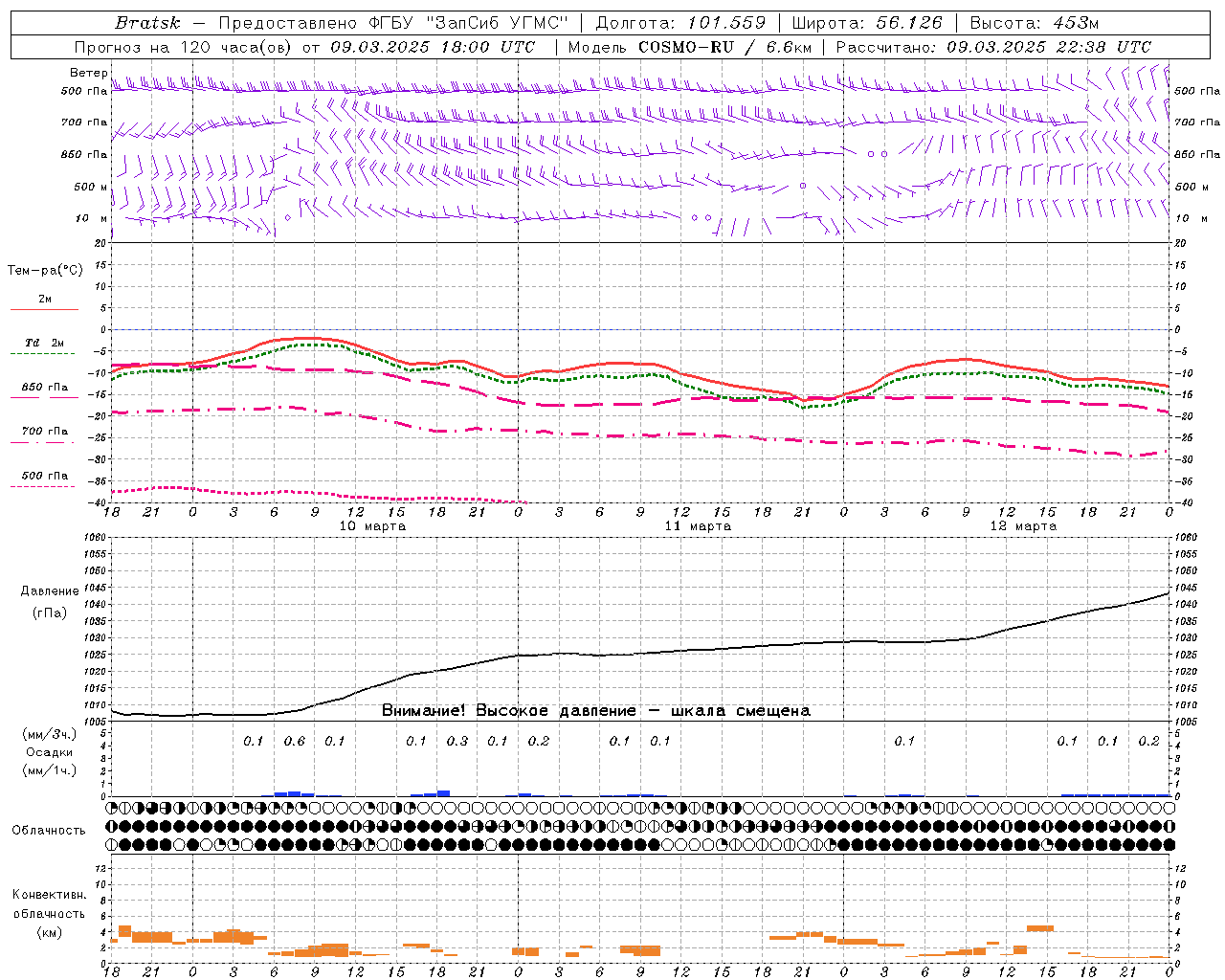Click the "Тем-ра(°C)" temperature panel label
Viewport: 1225px width, 980px height.
45,270
